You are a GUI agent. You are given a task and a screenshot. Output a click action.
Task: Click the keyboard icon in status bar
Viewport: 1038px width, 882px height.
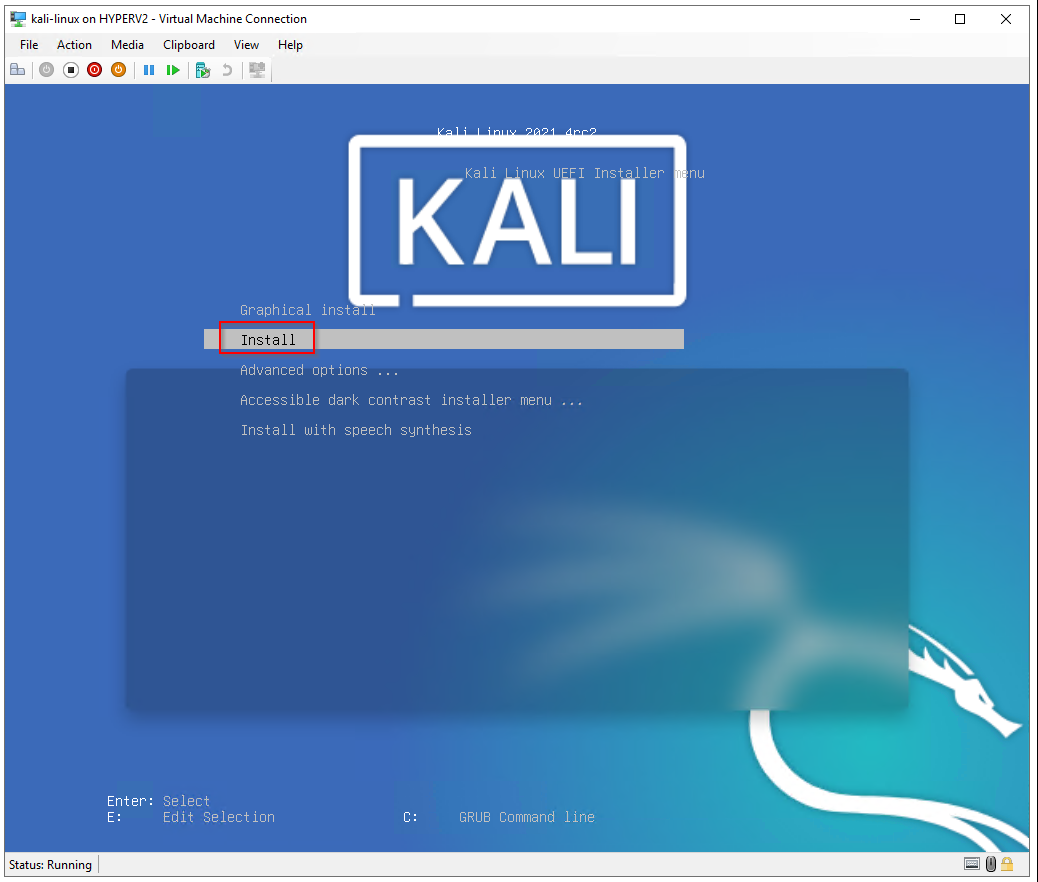click(972, 864)
